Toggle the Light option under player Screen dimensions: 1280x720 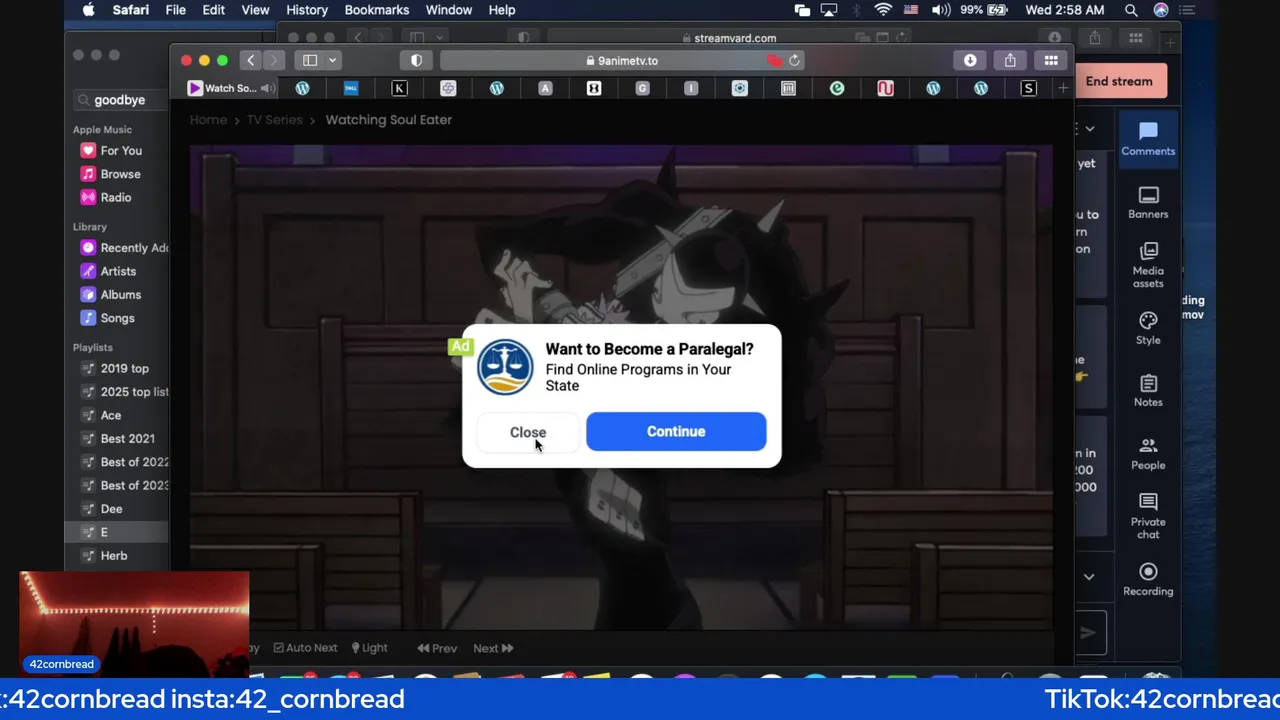click(369, 648)
